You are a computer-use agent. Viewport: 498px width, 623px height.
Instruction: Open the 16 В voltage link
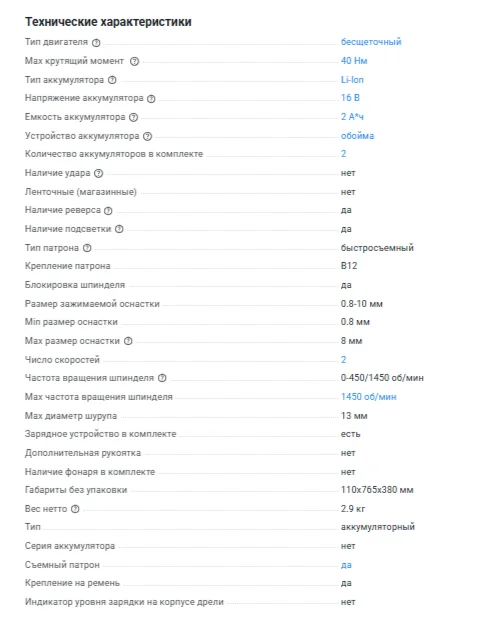[350, 98]
